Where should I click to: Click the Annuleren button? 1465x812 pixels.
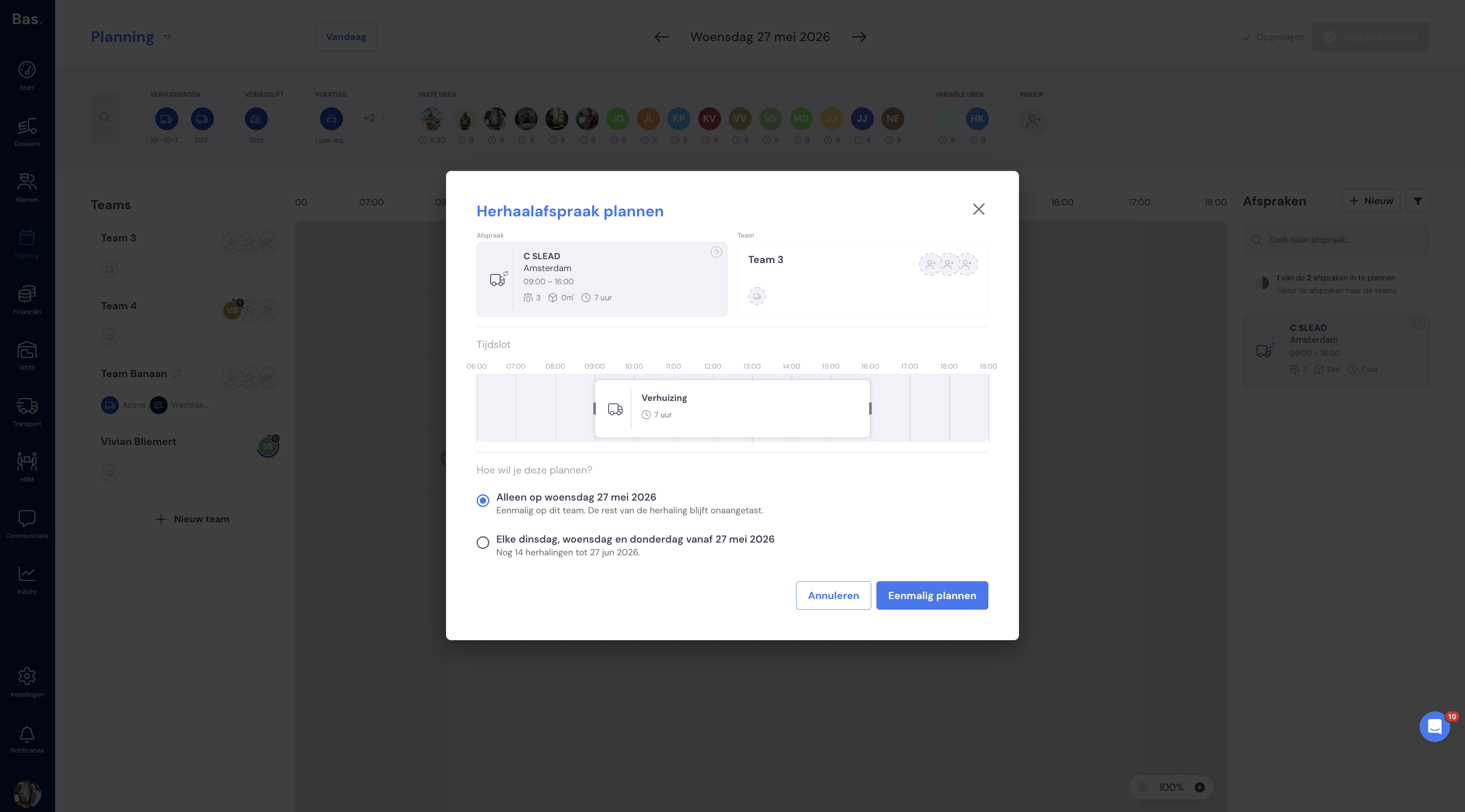click(x=833, y=595)
